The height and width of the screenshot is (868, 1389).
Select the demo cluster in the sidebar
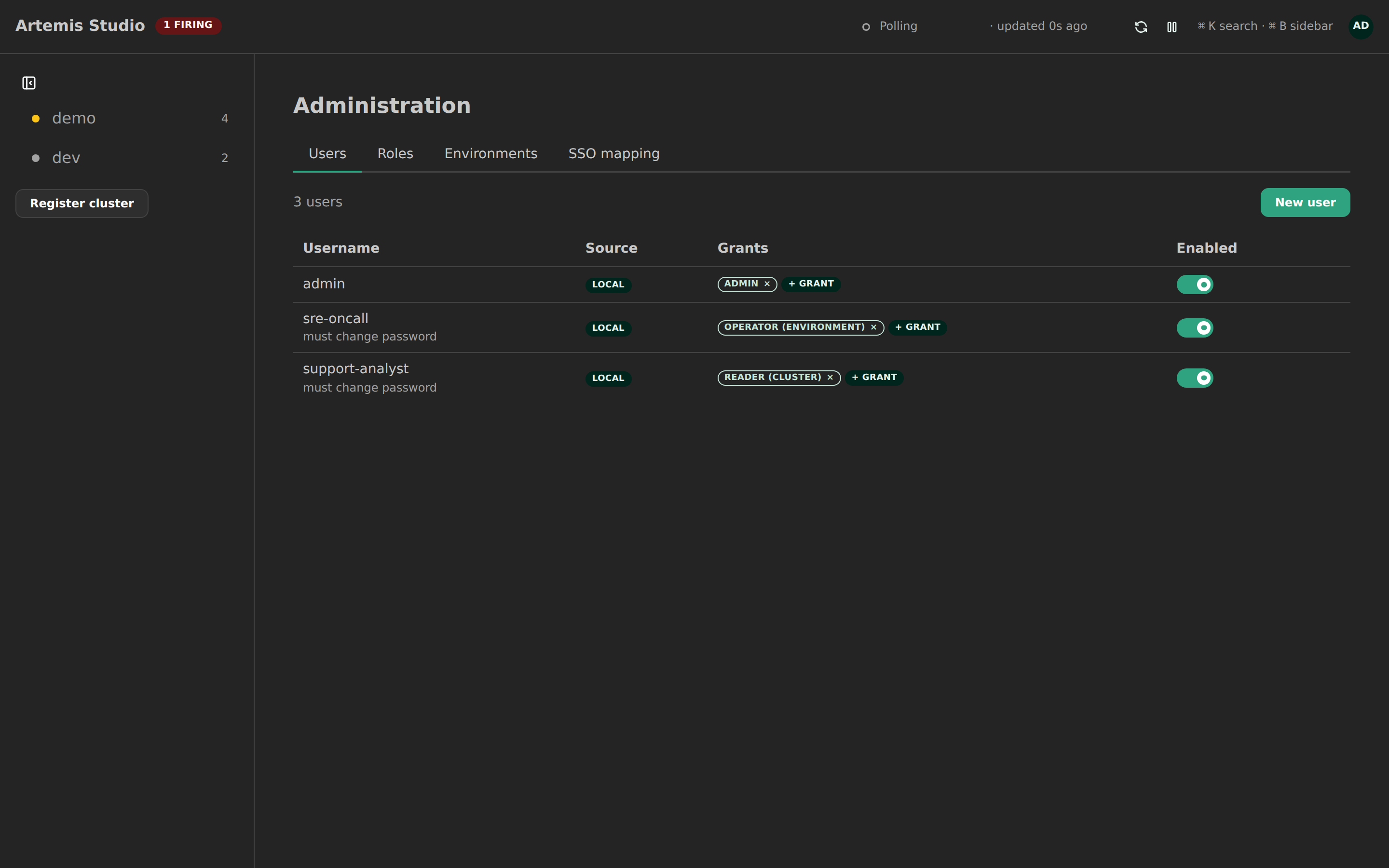(x=127, y=119)
